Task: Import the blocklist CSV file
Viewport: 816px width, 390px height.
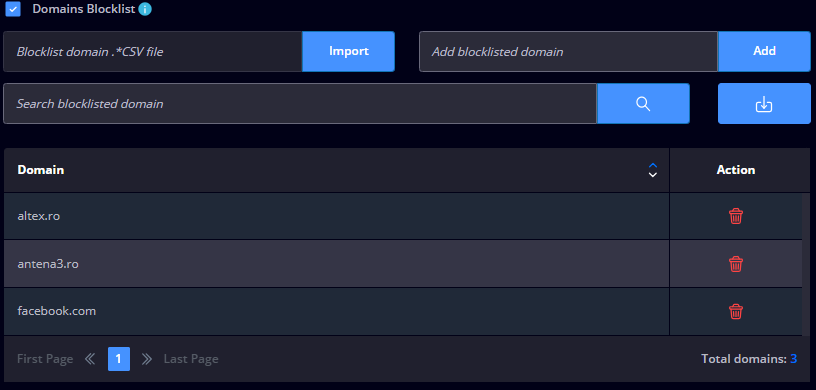Action: [349, 52]
